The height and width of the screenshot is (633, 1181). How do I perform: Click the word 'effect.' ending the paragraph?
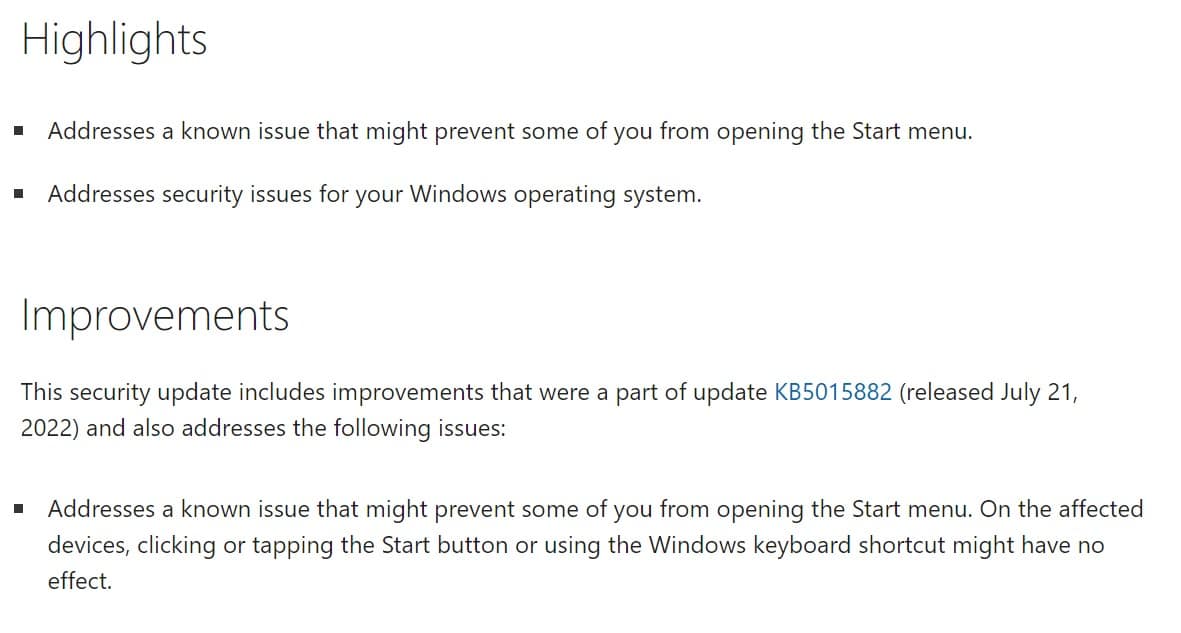click(x=80, y=581)
